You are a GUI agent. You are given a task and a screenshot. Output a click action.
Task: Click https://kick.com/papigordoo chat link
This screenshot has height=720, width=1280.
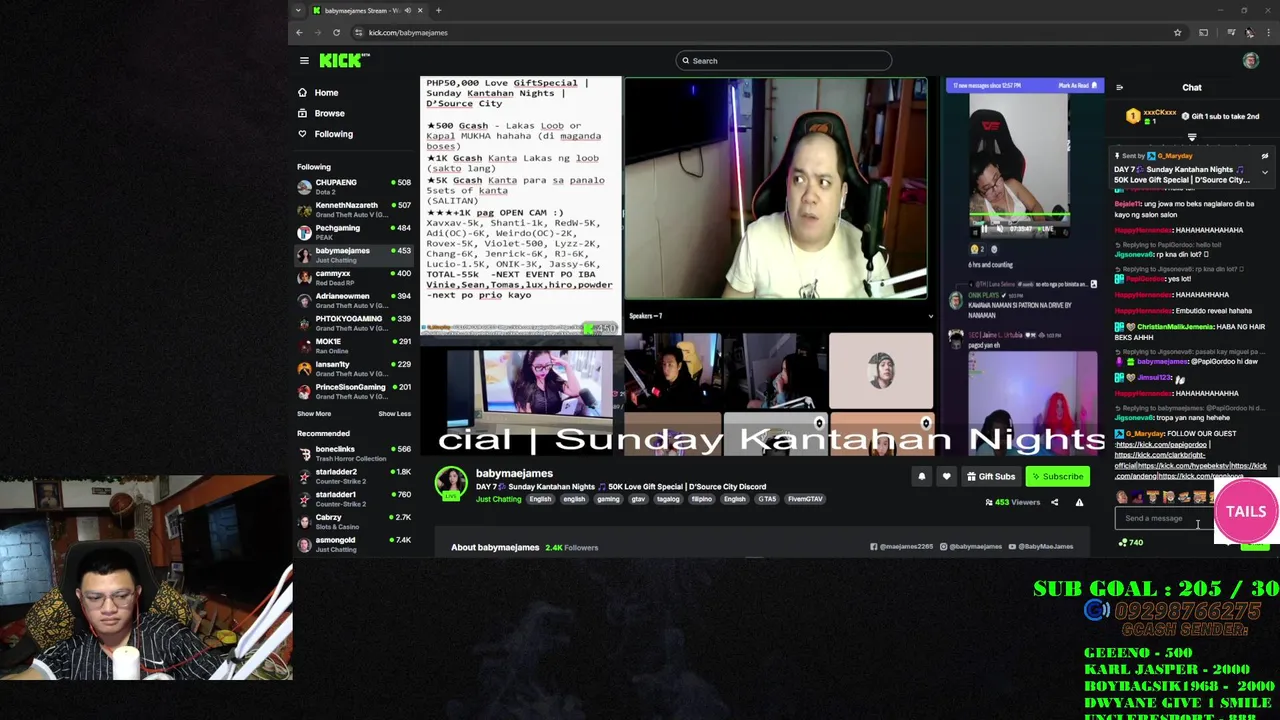point(1161,445)
